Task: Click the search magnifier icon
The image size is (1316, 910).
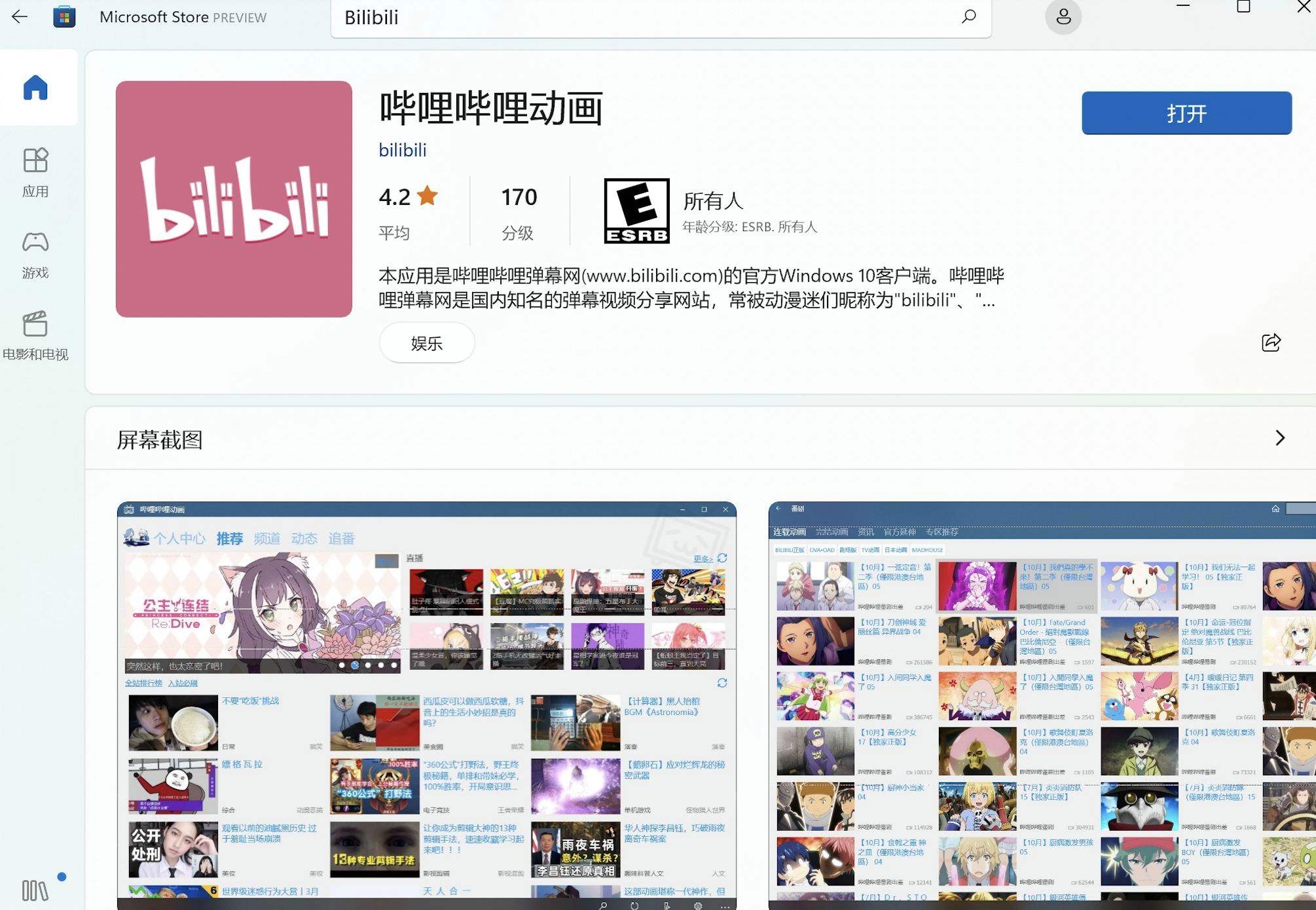Action: [x=969, y=17]
